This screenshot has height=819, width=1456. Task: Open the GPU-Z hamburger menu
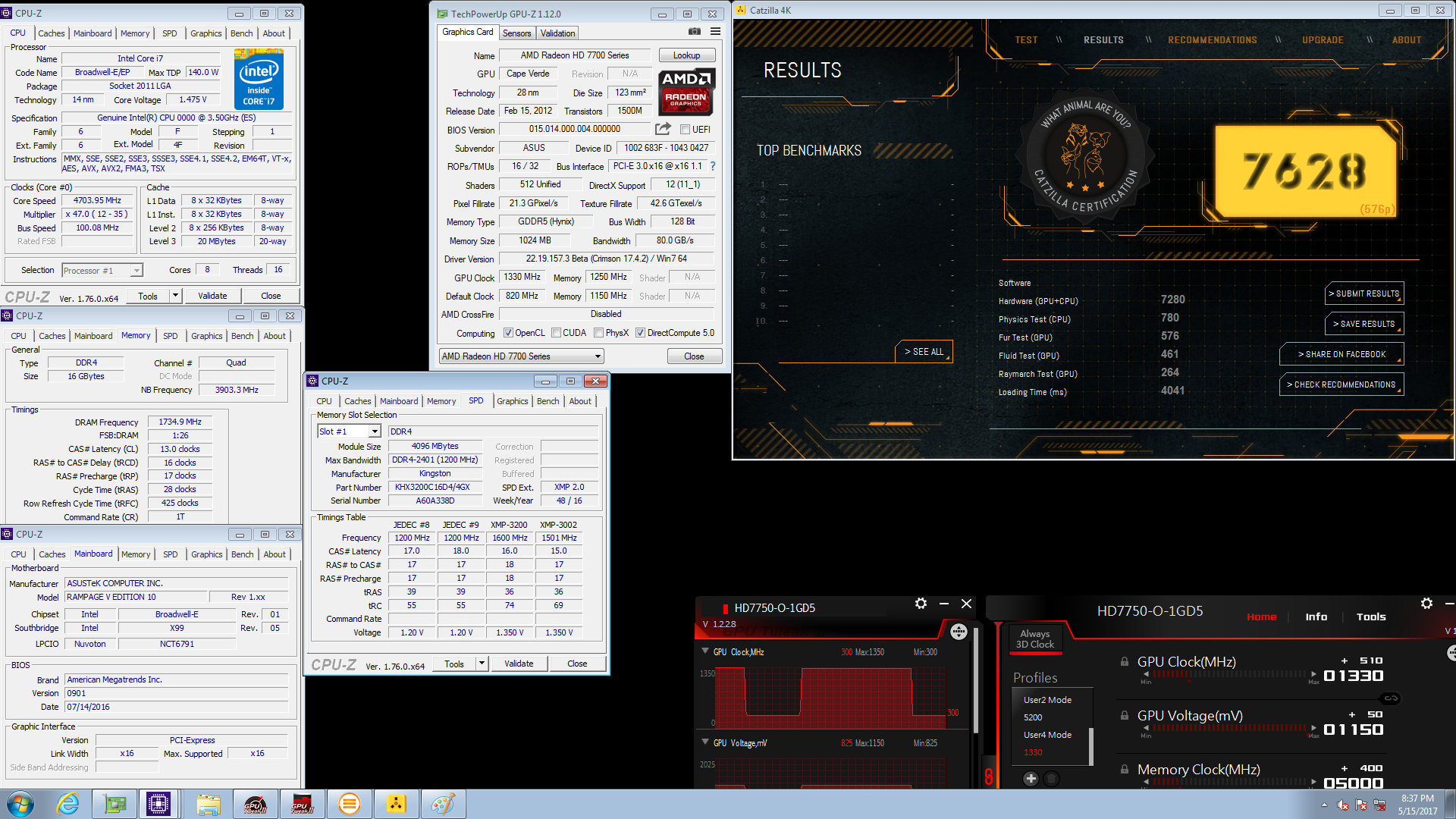click(715, 31)
